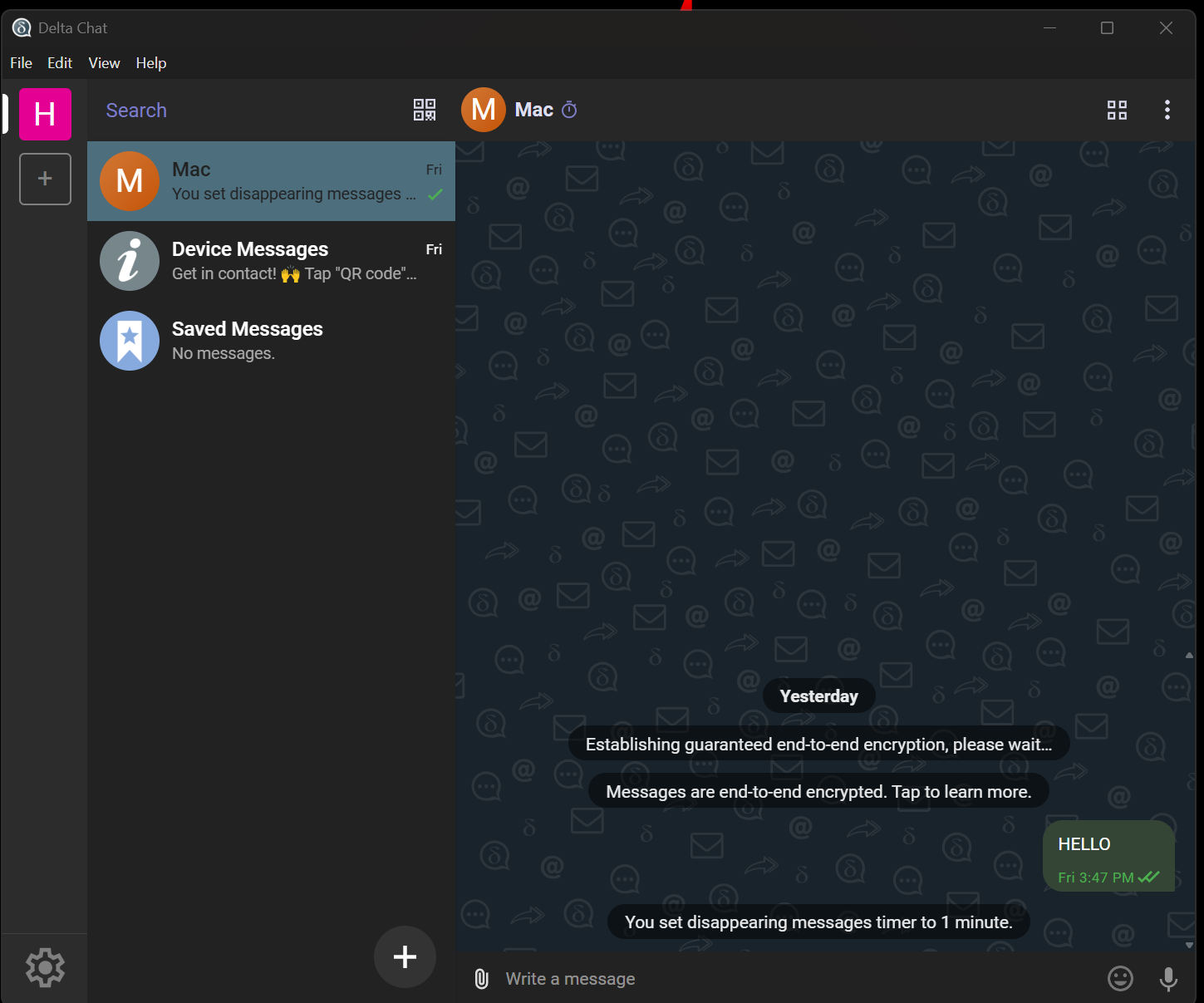1204x1003 pixels.
Task: Click the 'You set disappearing messages' preview in Mac row
Action: click(294, 194)
